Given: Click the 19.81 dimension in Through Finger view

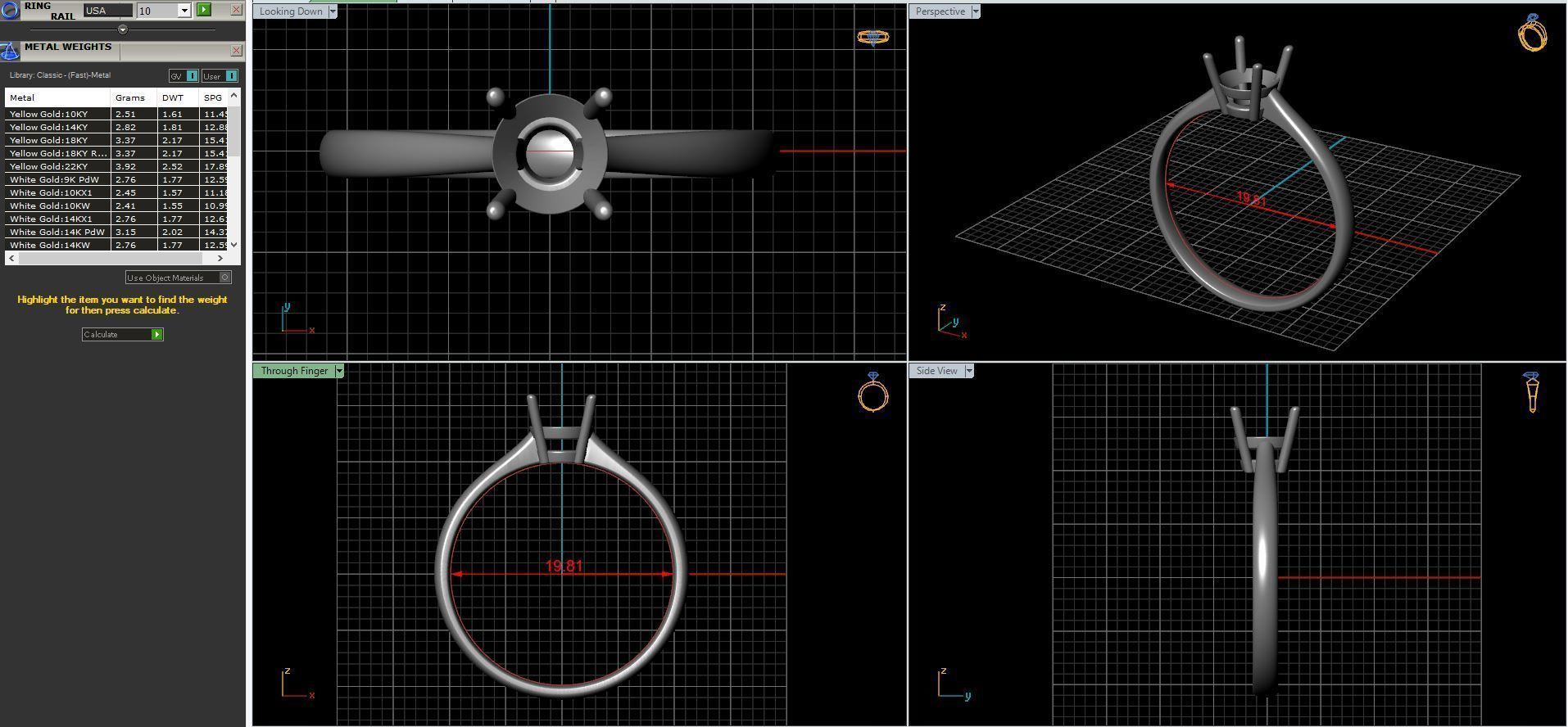Looking at the screenshot, I should 564,566.
